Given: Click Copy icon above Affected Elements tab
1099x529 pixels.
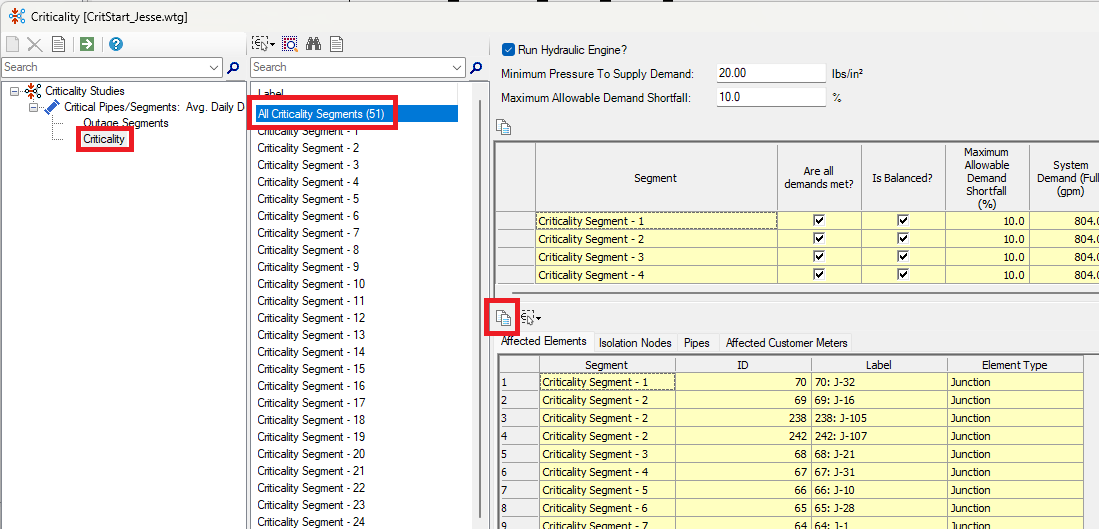Looking at the screenshot, I should [x=504, y=318].
